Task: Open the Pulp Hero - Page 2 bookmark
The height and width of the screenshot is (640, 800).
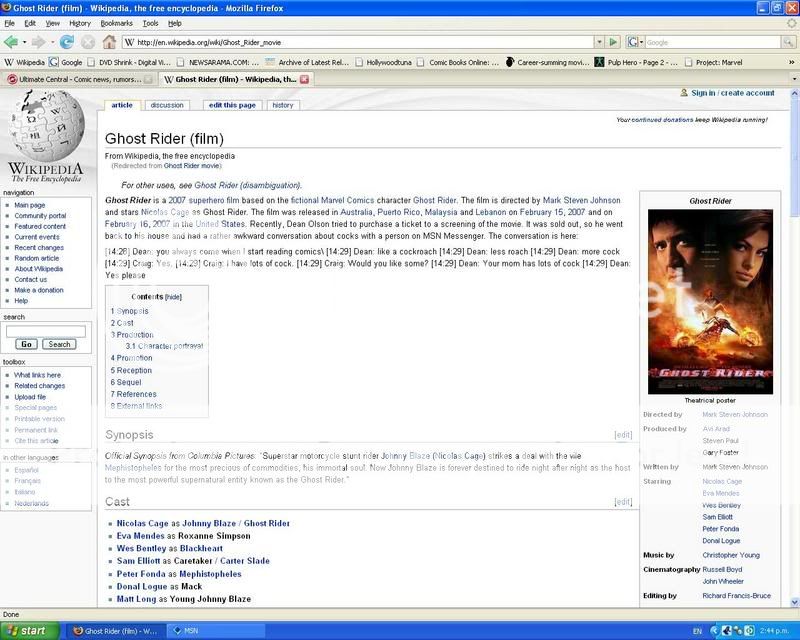Action: pyautogui.click(x=636, y=62)
